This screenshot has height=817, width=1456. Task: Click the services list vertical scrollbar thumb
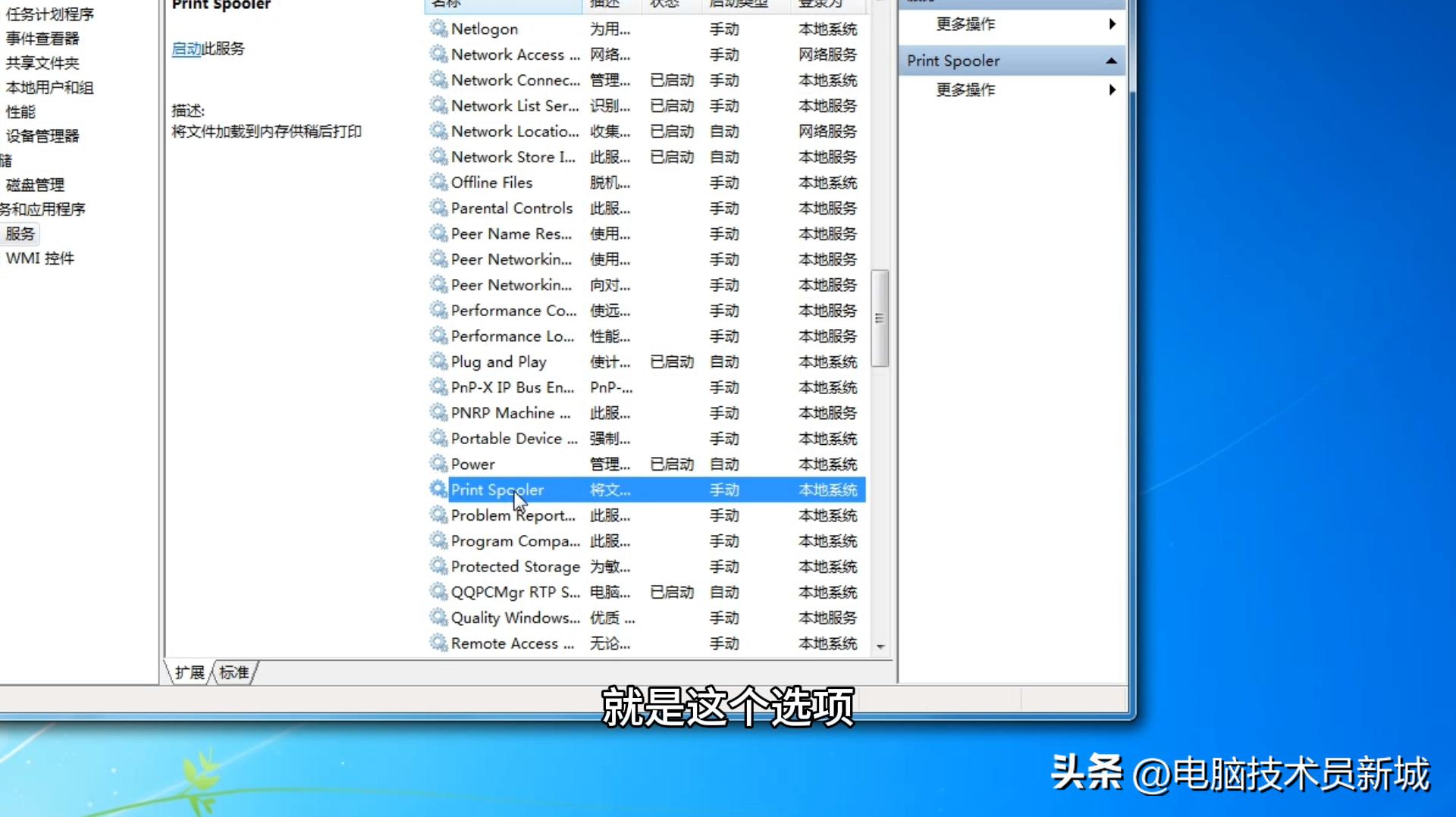pyautogui.click(x=880, y=318)
